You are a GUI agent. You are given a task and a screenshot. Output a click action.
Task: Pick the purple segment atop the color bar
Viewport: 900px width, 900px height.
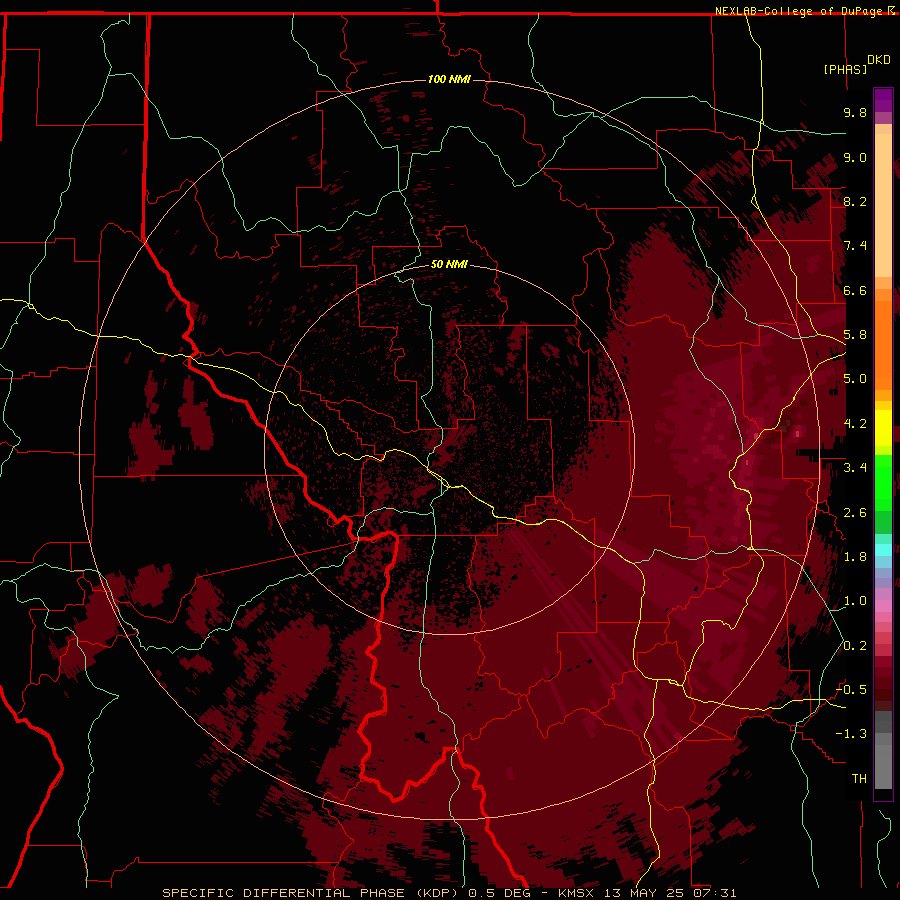tap(883, 101)
